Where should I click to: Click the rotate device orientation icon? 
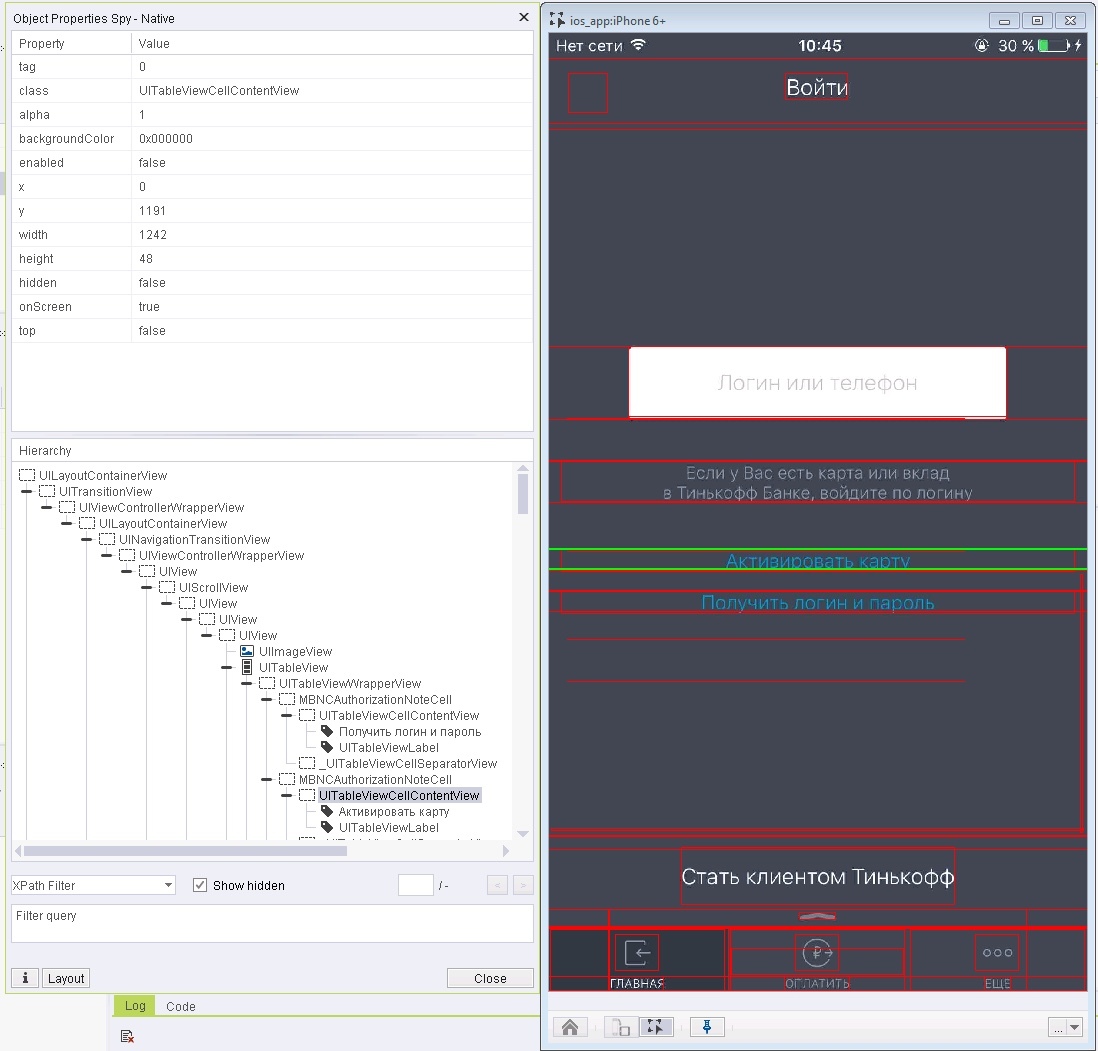[621, 1027]
